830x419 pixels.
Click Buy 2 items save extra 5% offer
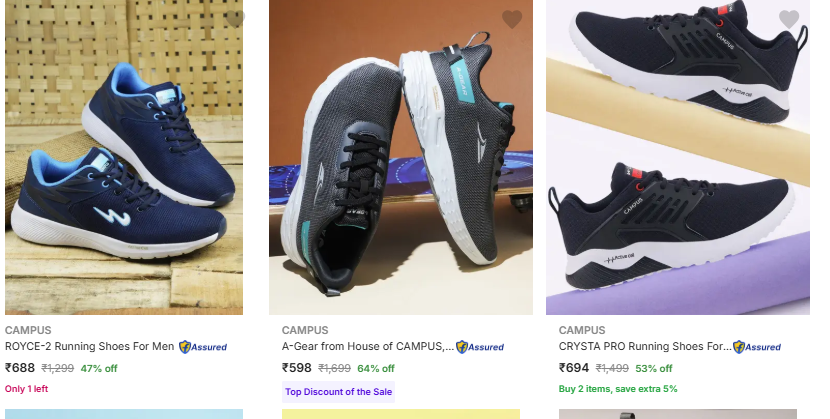(x=618, y=389)
